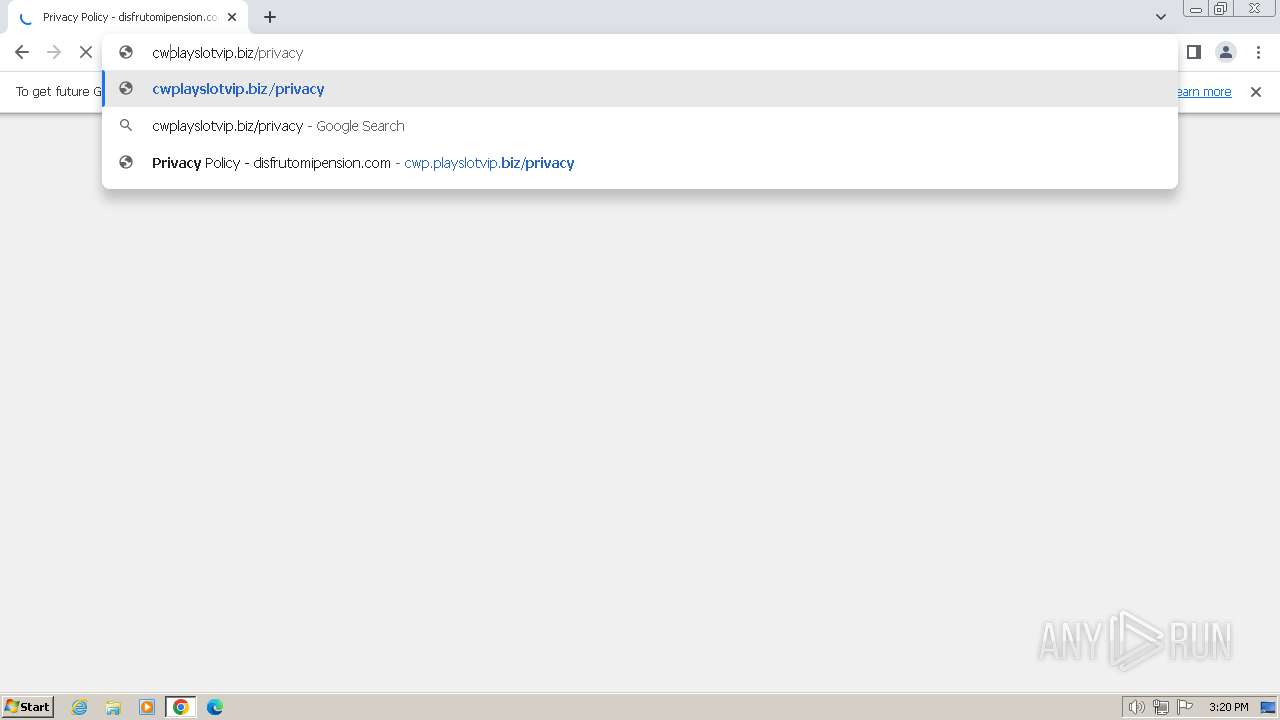This screenshot has width=1280, height=720.
Task: Click the 3:20 PM system clock
Action: 1228,707
